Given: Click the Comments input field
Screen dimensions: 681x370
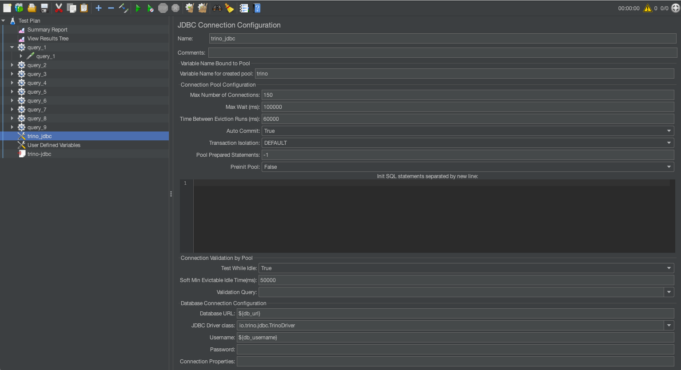Looking at the screenshot, I should pyautogui.click(x=443, y=53).
